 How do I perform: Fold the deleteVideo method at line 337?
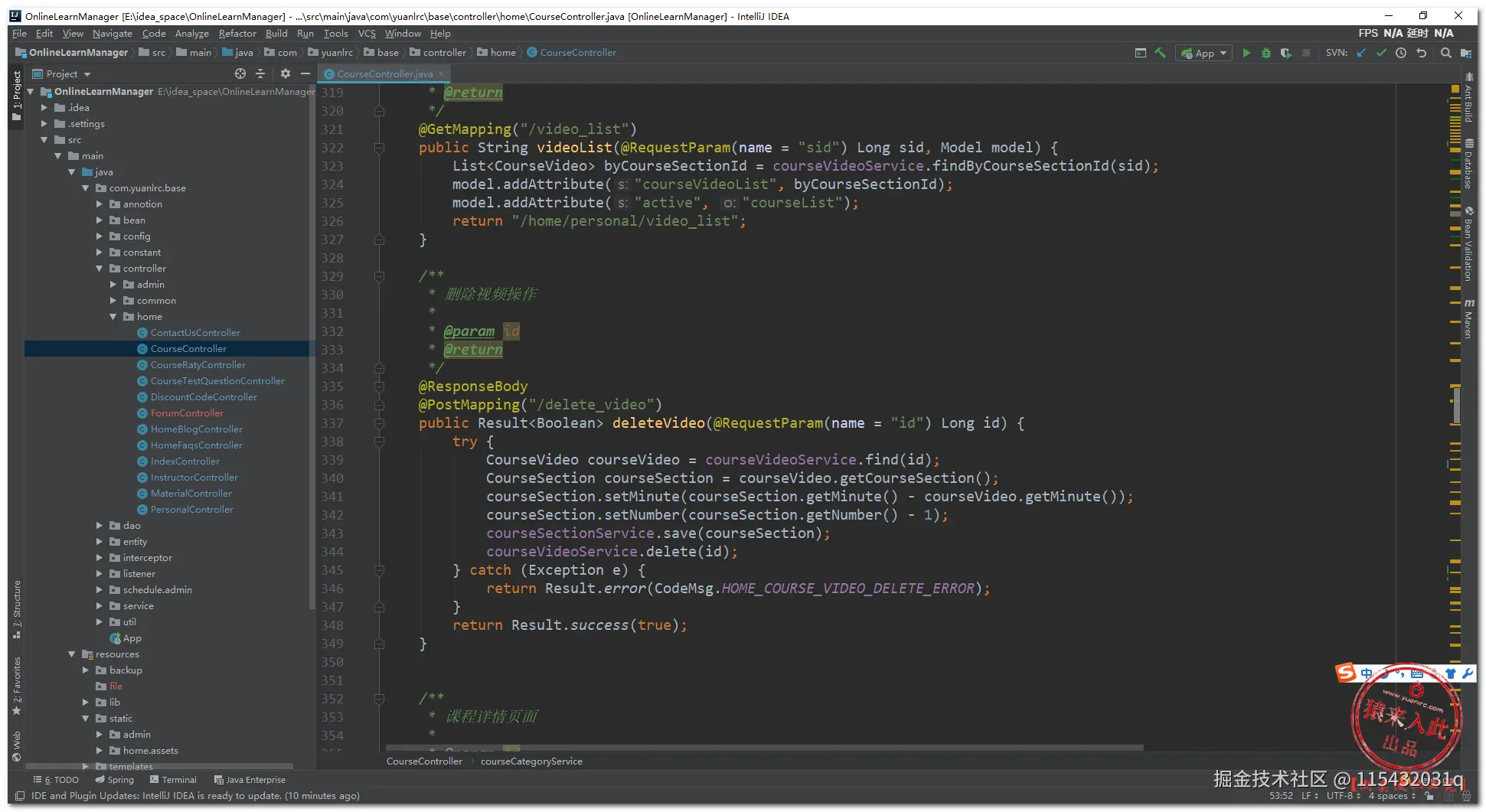(379, 423)
